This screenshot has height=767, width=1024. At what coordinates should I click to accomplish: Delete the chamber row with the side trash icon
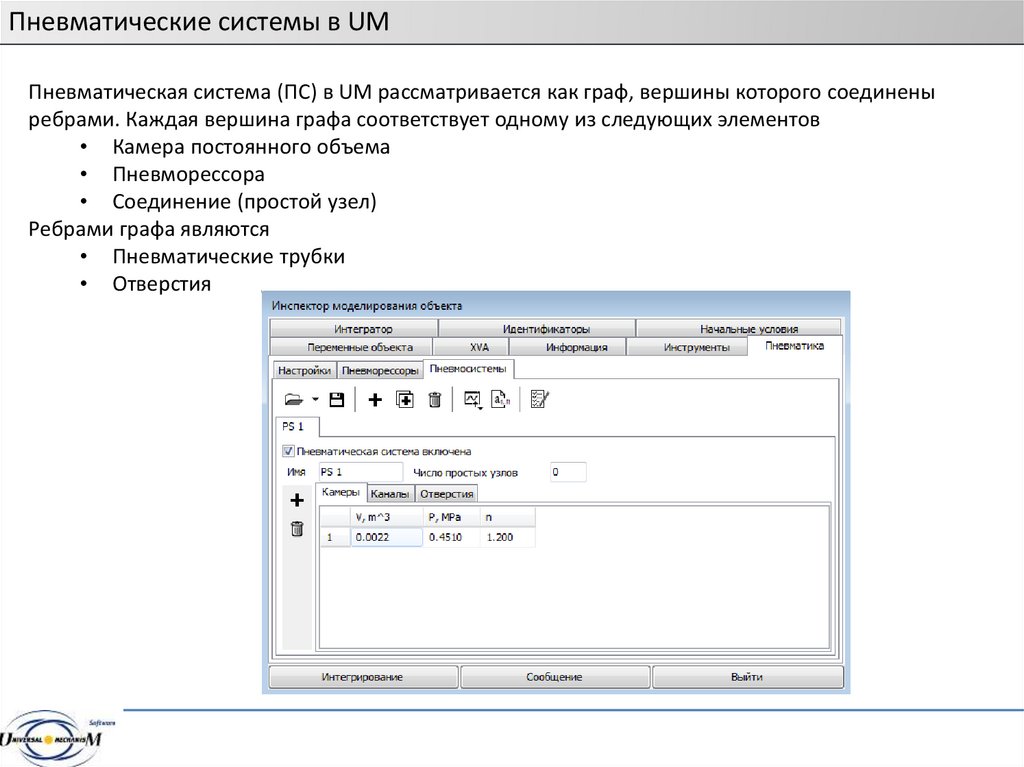(x=297, y=529)
